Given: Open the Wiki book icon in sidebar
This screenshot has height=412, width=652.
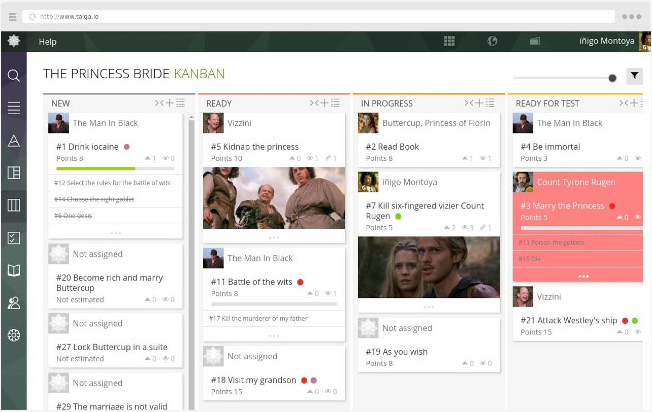Looking at the screenshot, I should [x=13, y=270].
